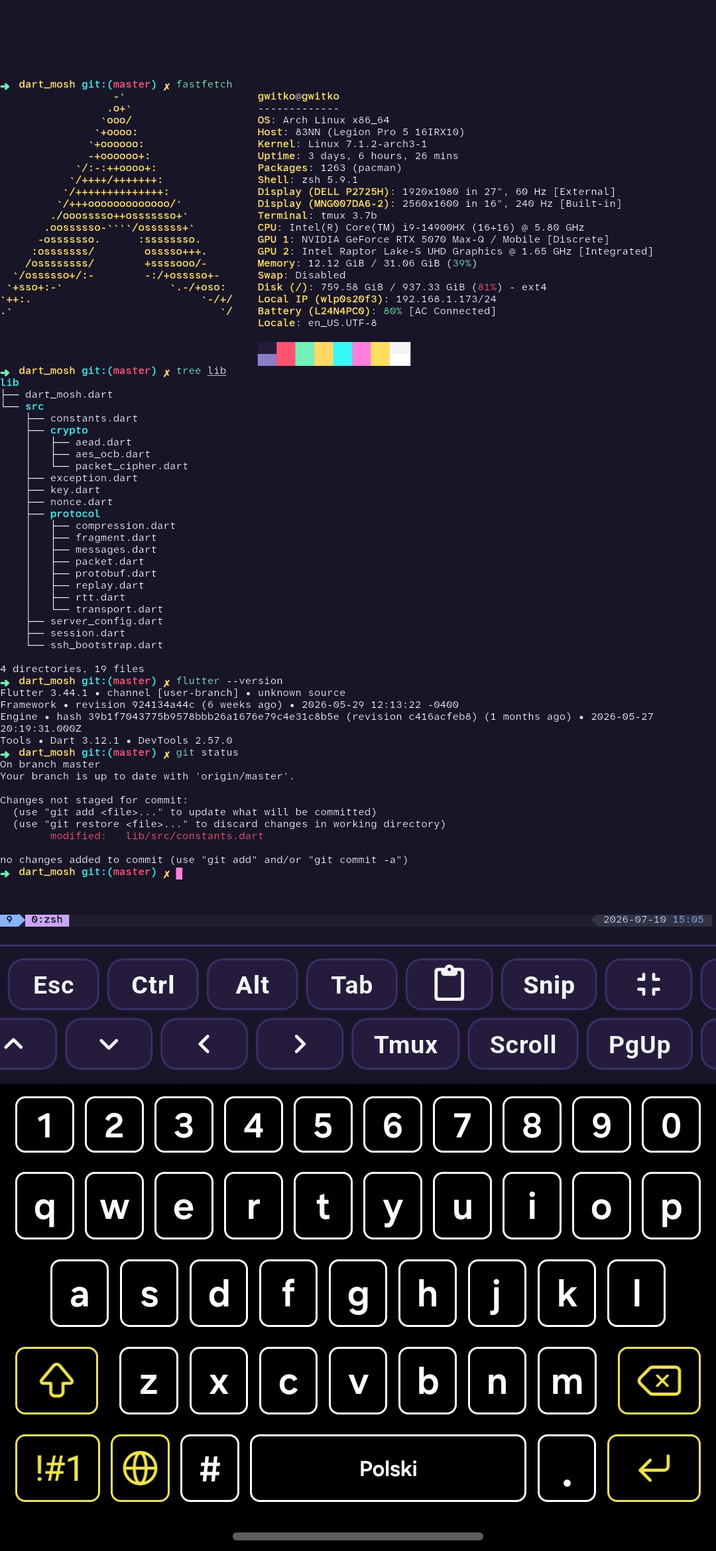The width and height of the screenshot is (716, 1551).
Task: Toggle the Alt modifier key
Action: (x=252, y=984)
